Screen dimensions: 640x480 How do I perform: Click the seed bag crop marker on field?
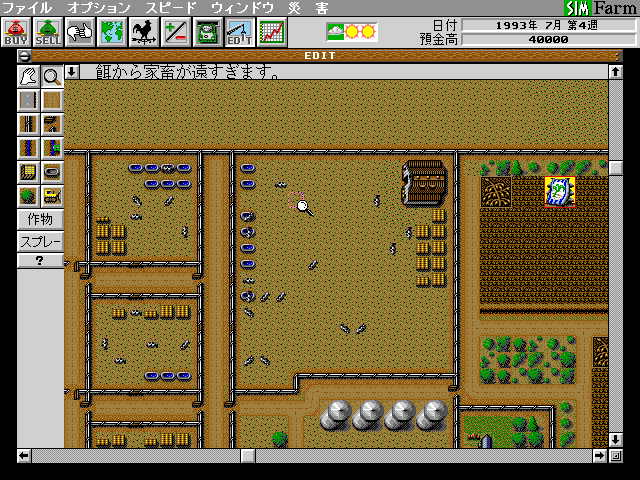click(x=560, y=192)
